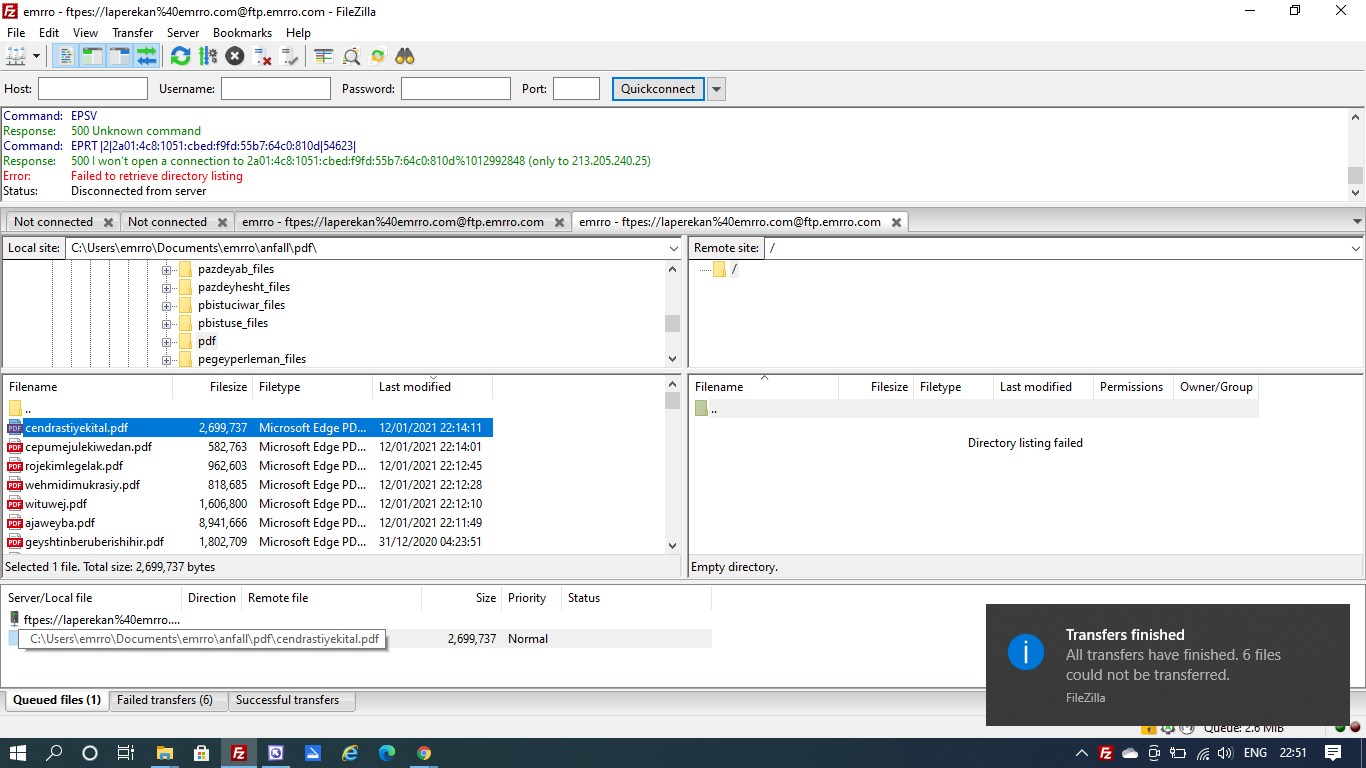
Task: Sort remote files by Owner/Group column
Action: [1216, 387]
